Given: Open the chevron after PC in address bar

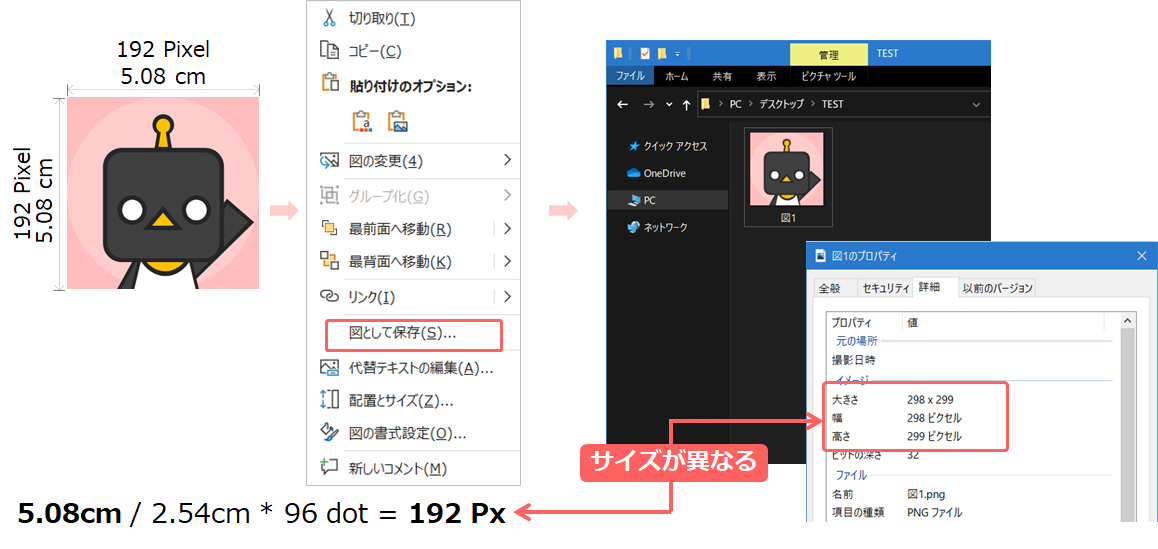Looking at the screenshot, I should [x=750, y=104].
